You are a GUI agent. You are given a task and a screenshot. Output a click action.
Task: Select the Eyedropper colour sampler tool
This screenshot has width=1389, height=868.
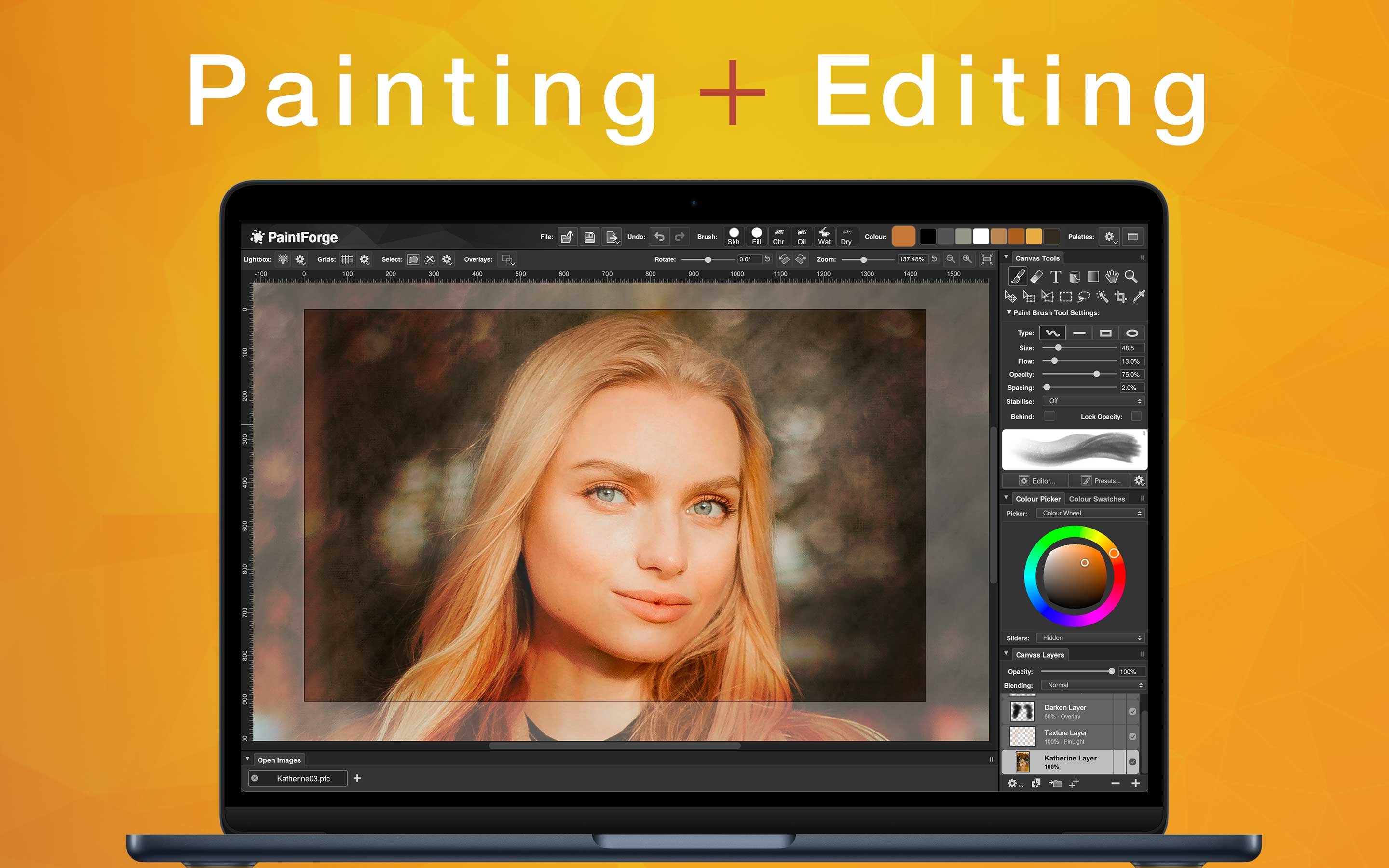(x=1139, y=296)
